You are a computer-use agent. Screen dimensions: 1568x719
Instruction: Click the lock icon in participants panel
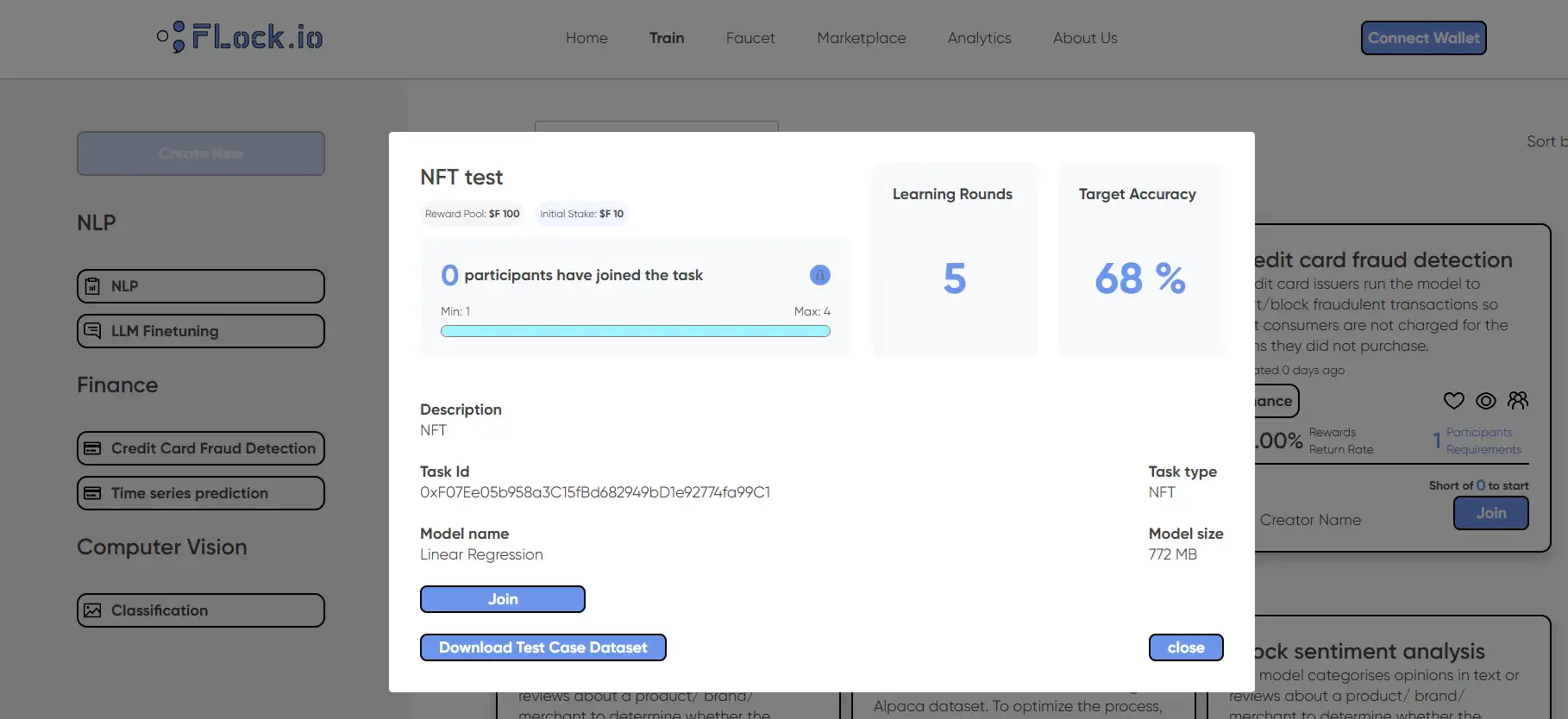(819, 275)
